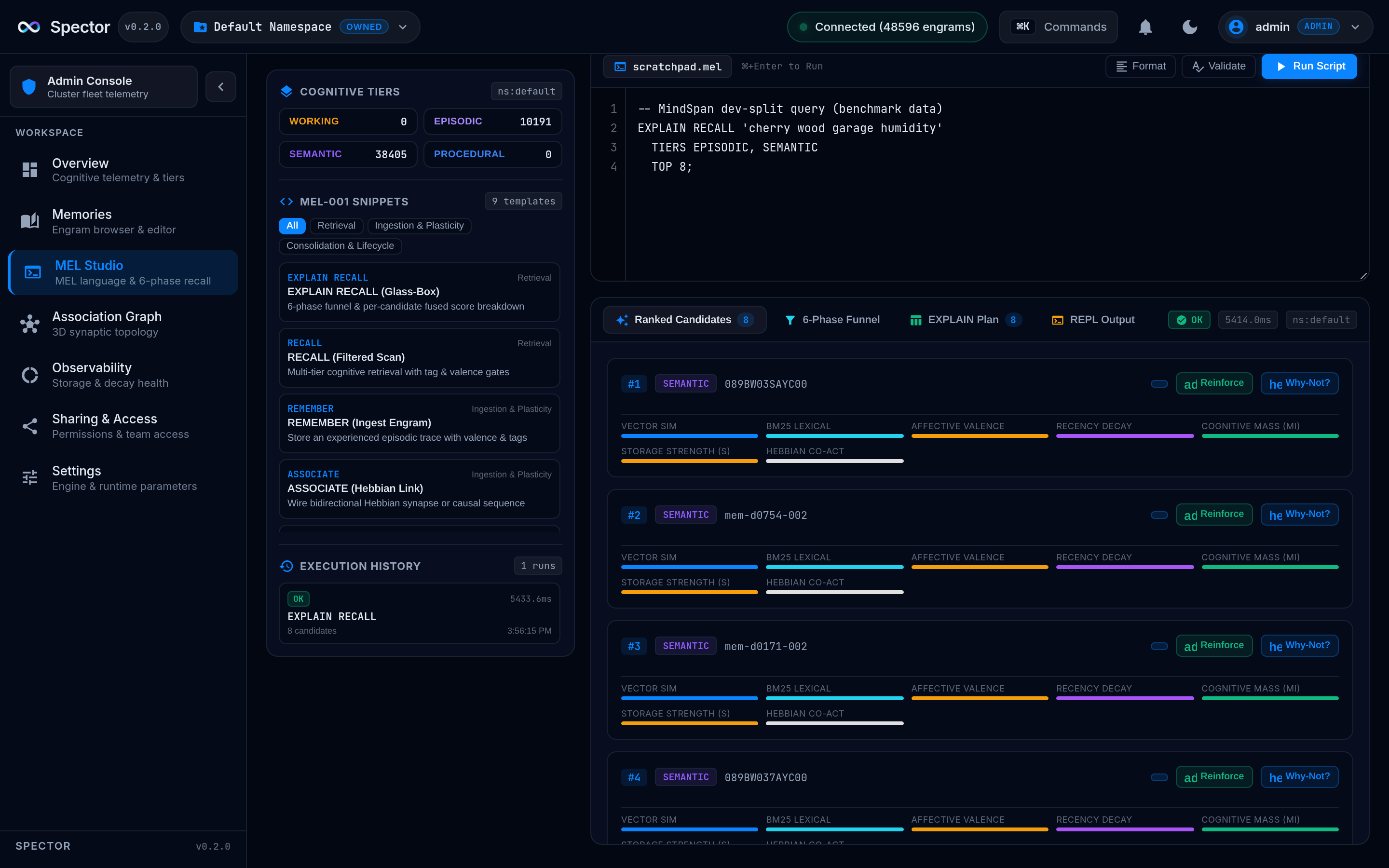The height and width of the screenshot is (868, 1389).
Task: Open the admin account menu chevron
Action: [x=1355, y=27]
